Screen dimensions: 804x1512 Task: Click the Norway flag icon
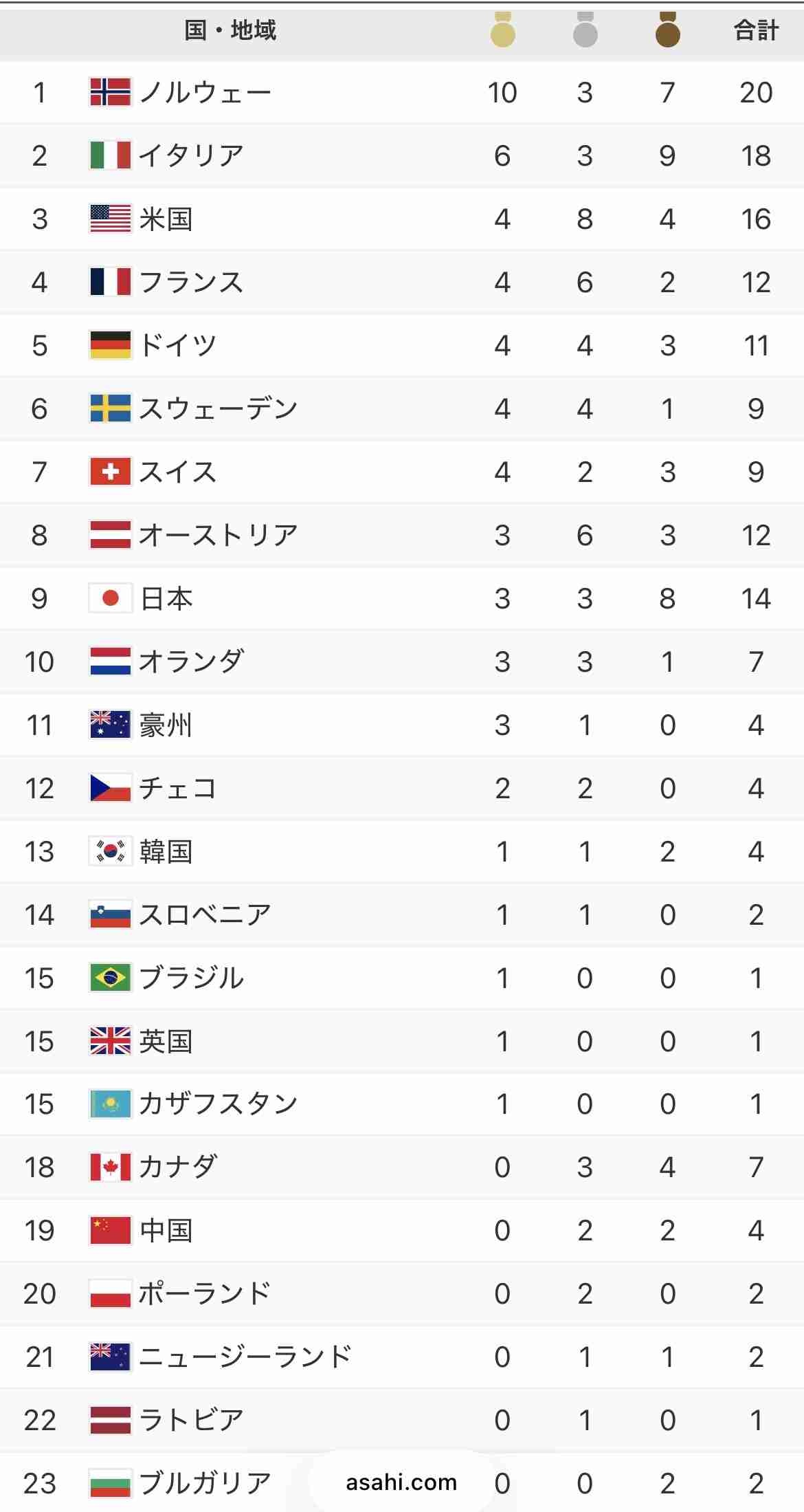point(110,92)
